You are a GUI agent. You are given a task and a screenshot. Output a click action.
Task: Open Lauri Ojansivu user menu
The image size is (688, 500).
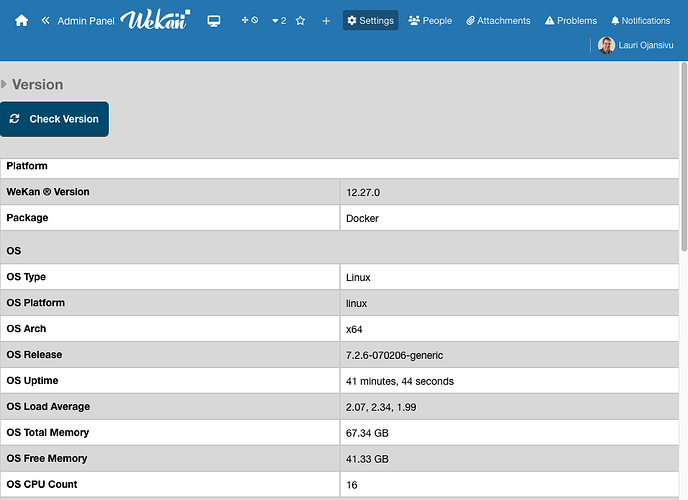(635, 45)
